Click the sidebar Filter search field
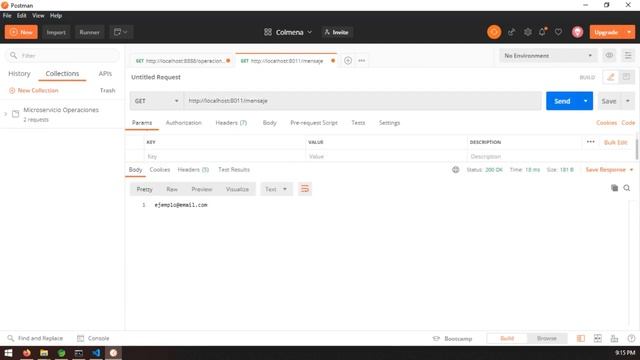 point(62,56)
